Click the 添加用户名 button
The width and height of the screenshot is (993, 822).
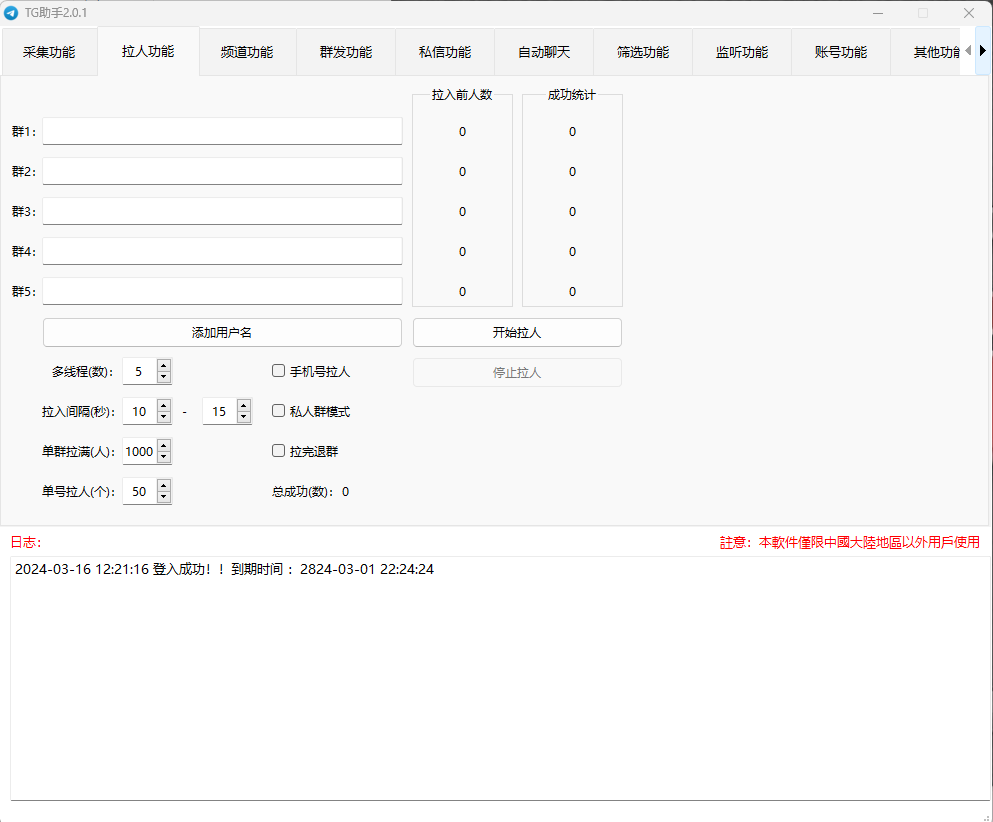coord(222,332)
